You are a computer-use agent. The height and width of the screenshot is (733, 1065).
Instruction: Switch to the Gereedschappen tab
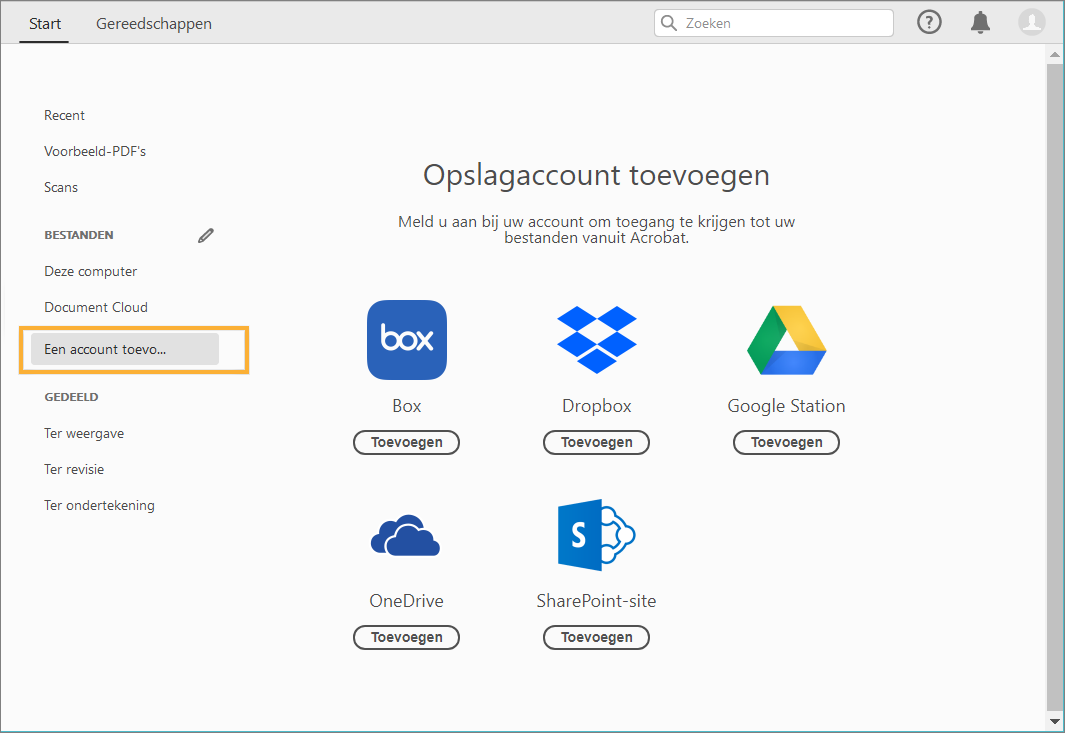(154, 24)
